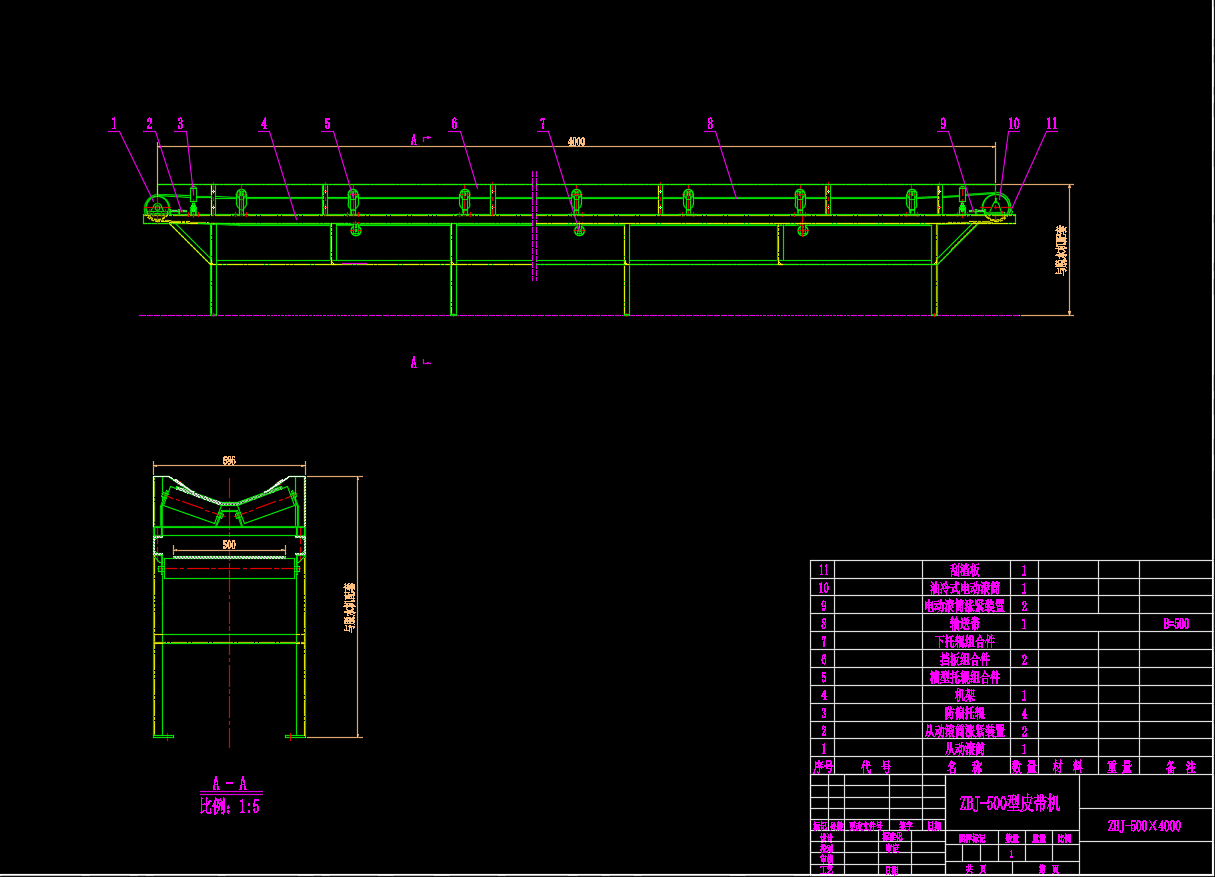1215x877 pixels.
Task: Select ZBJ-500型皮带机 title text
Action: coord(1009,803)
